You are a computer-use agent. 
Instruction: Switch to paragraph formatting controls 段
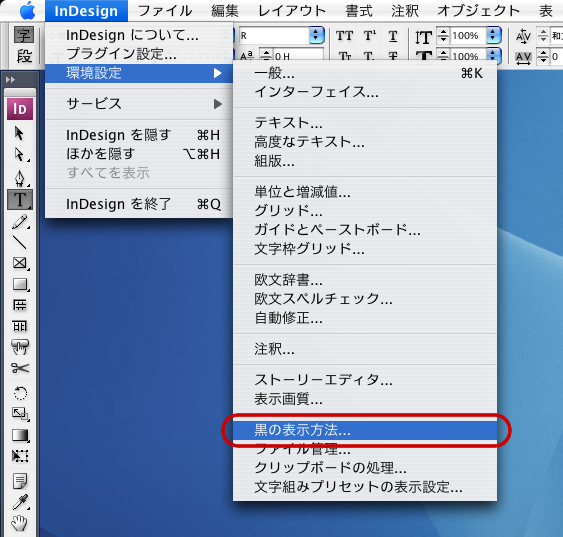24,56
